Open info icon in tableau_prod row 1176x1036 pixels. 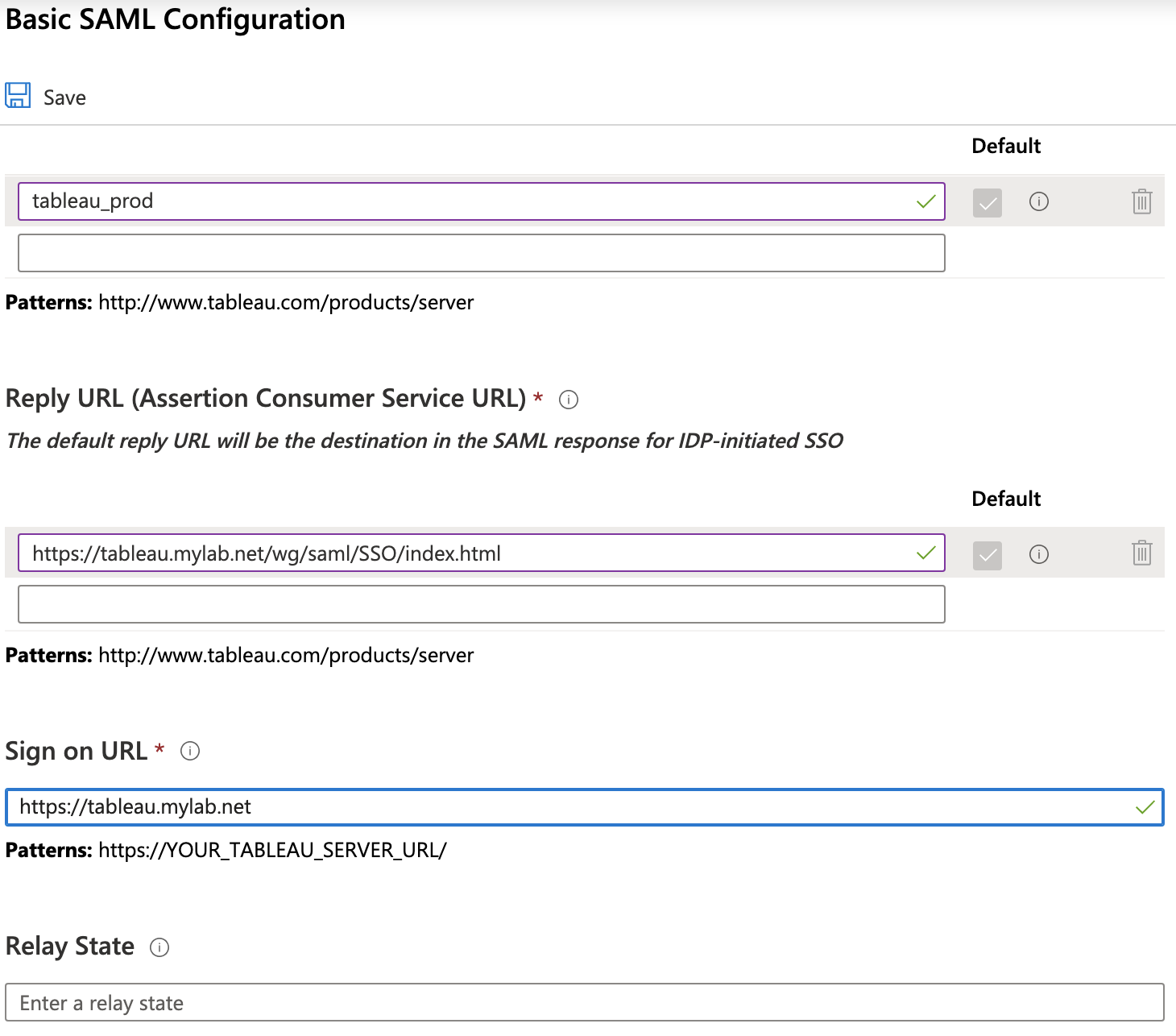(x=1039, y=201)
